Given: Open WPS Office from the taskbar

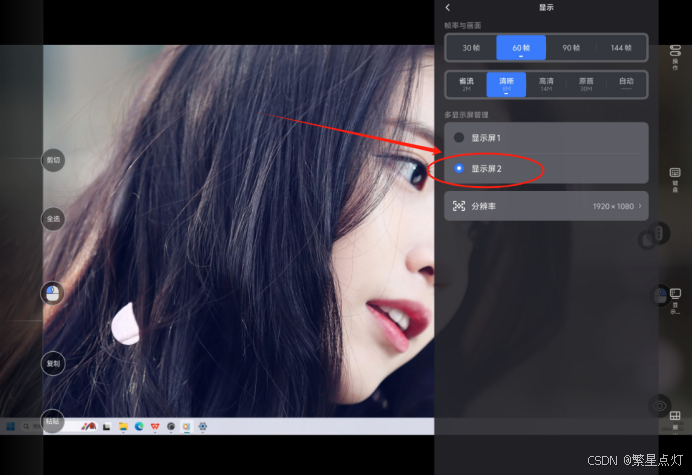Looking at the screenshot, I should coord(155,426).
